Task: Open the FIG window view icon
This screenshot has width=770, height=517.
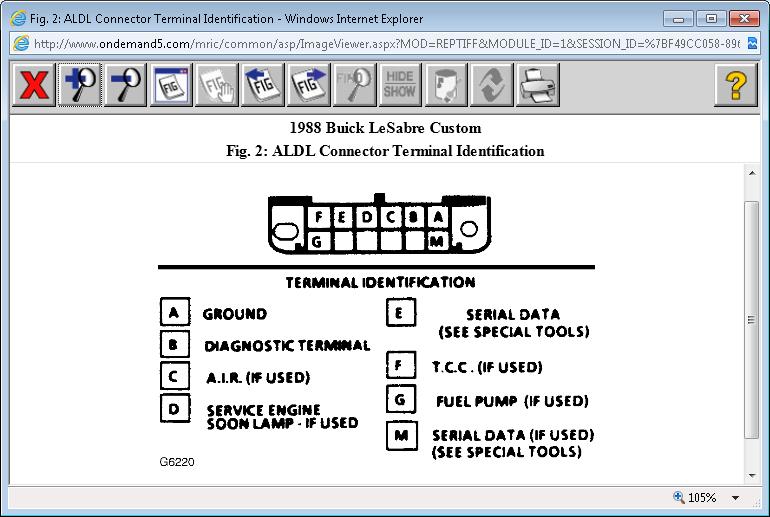Action: (x=171, y=85)
